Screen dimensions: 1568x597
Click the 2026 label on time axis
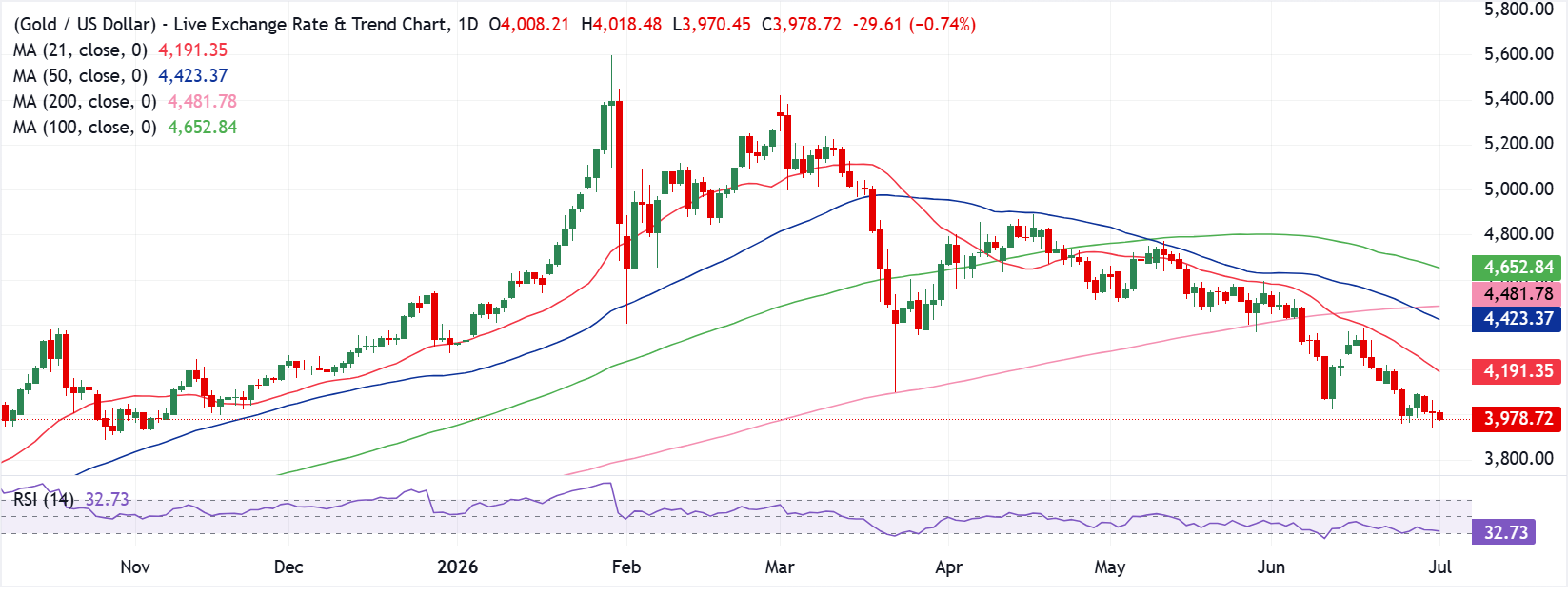point(457,567)
